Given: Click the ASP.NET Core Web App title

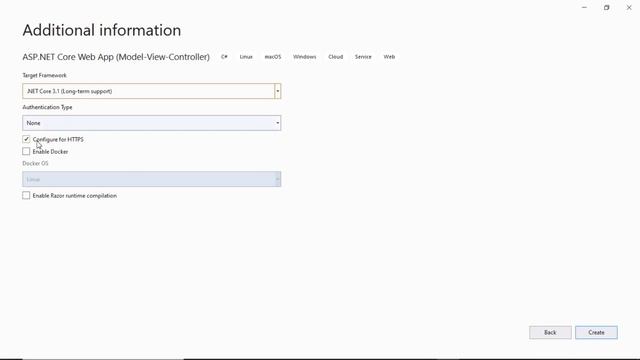Looking at the screenshot, I should click(x=116, y=57).
